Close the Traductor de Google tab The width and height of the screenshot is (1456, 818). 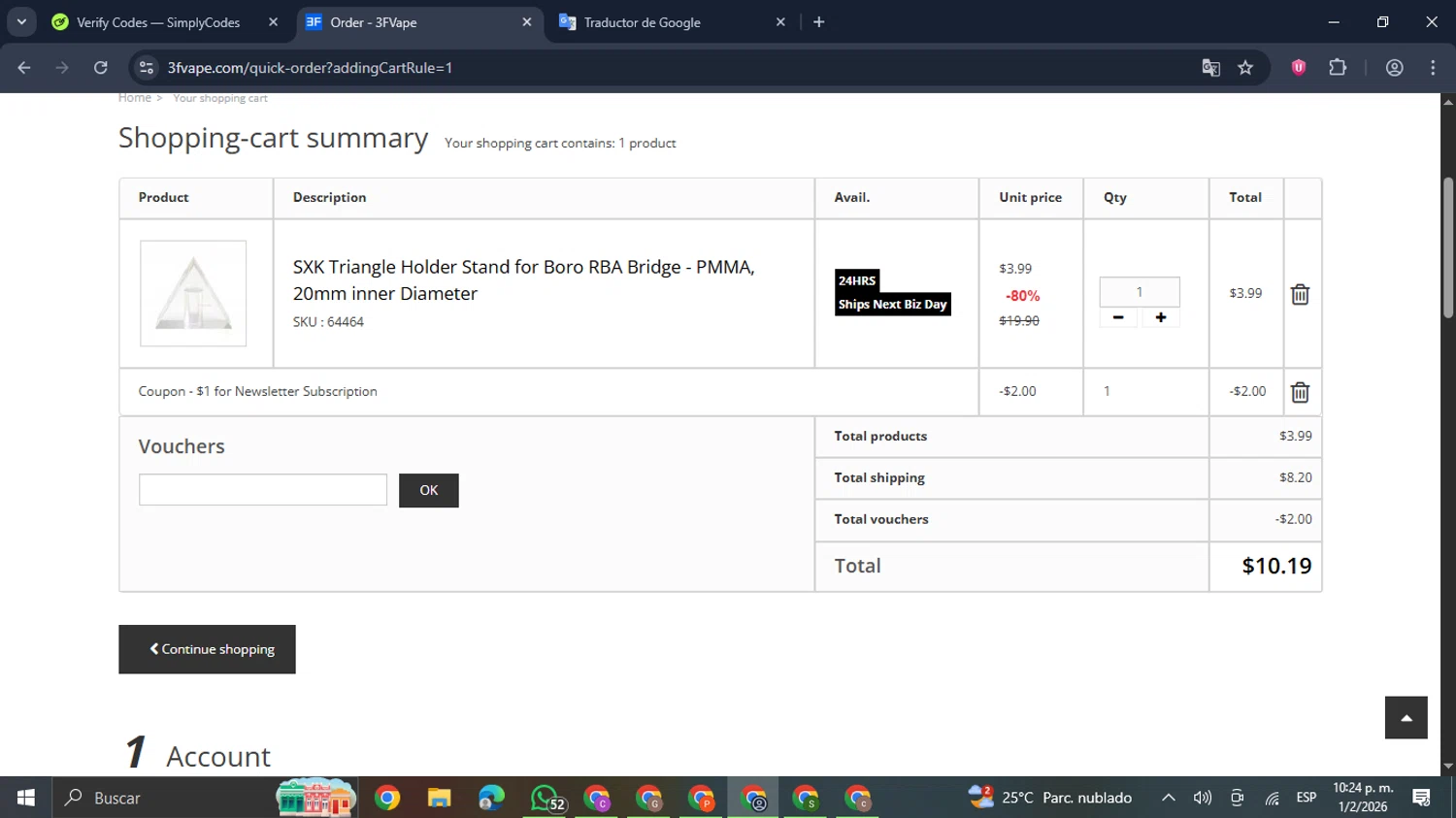780,22
